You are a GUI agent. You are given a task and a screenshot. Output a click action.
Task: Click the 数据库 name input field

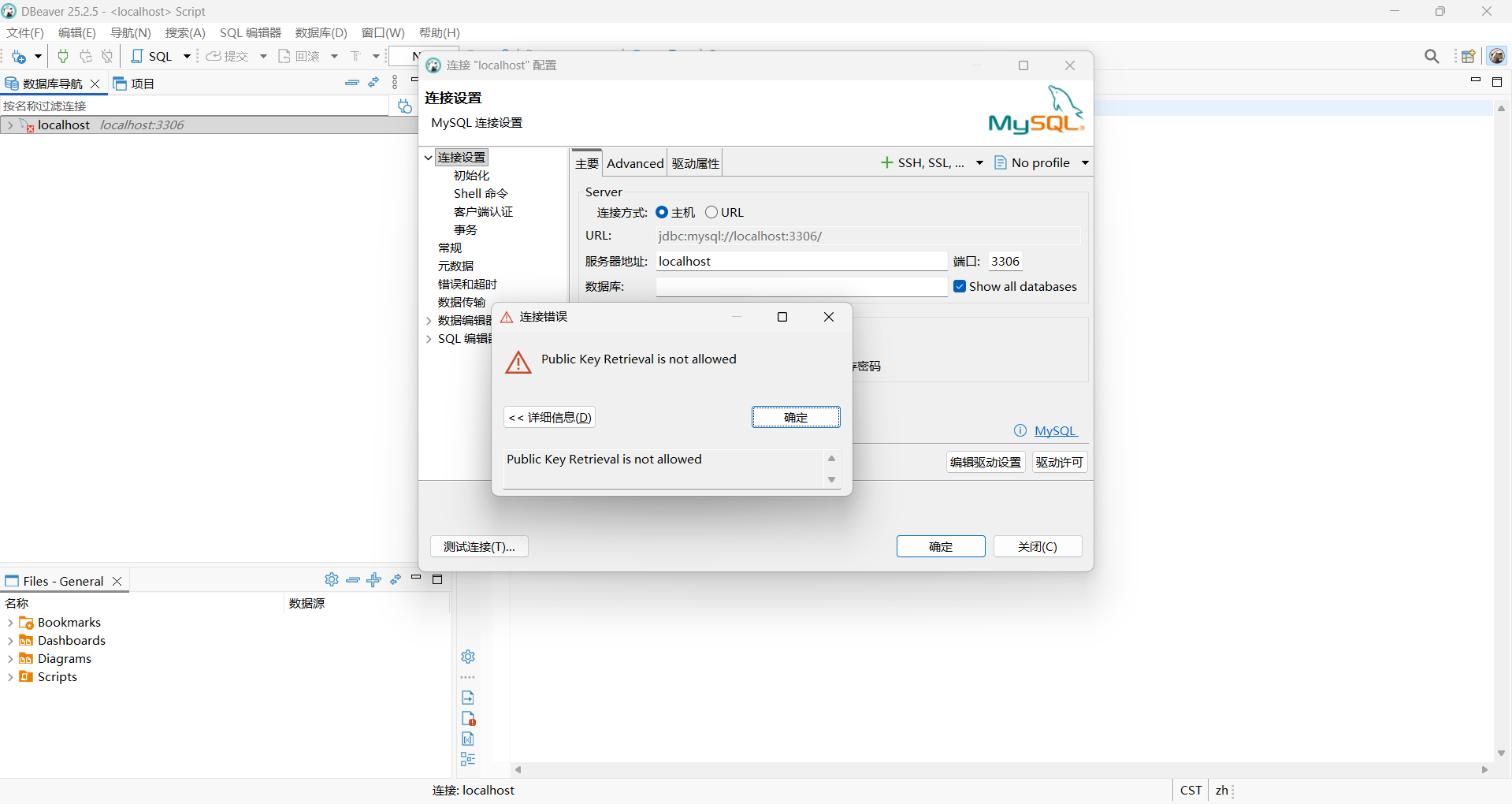click(802, 287)
